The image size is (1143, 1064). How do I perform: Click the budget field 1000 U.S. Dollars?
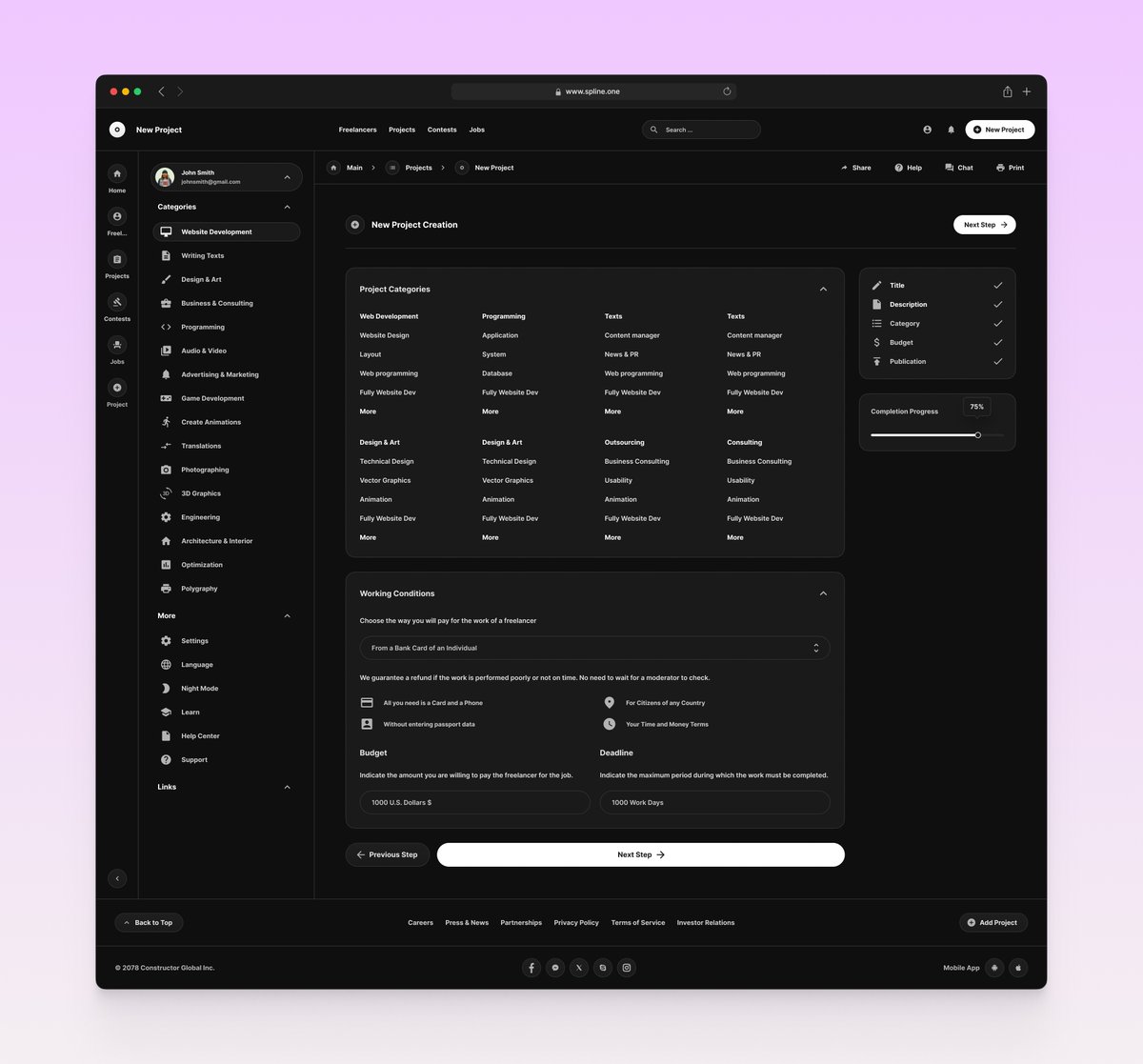point(474,803)
